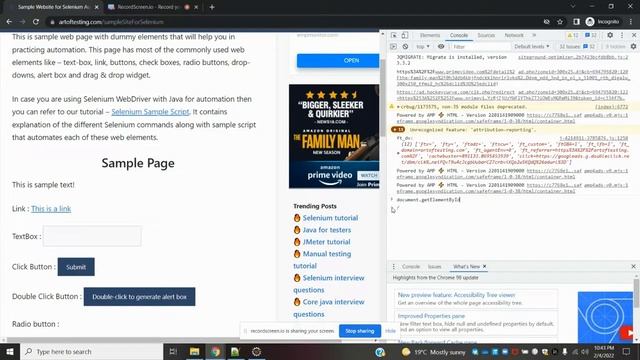This screenshot has height=360, width=640.
Task: Click the third-party cookies blocked eye icon
Action: (547, 22)
